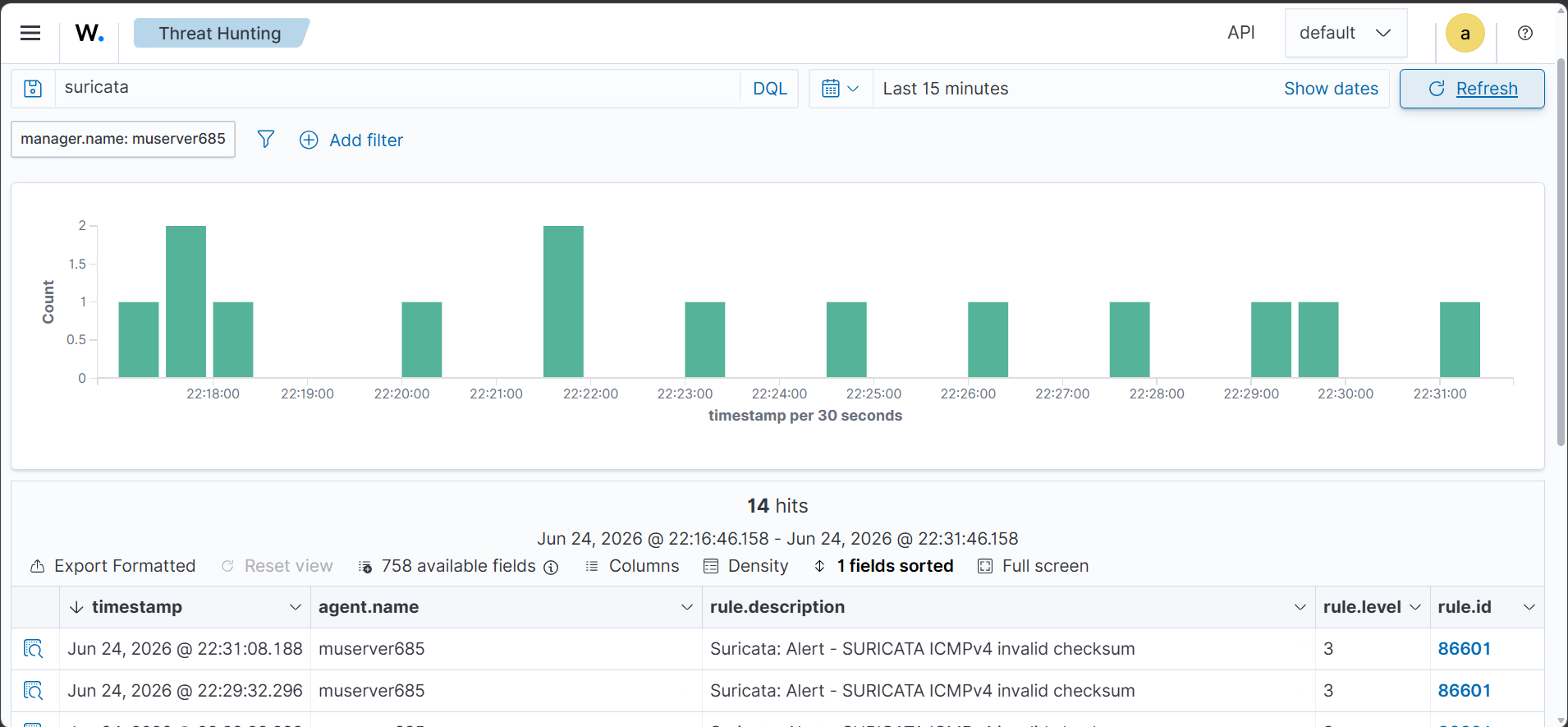1568x727 pixels.
Task: Click Export Formatted
Action: (x=112, y=566)
